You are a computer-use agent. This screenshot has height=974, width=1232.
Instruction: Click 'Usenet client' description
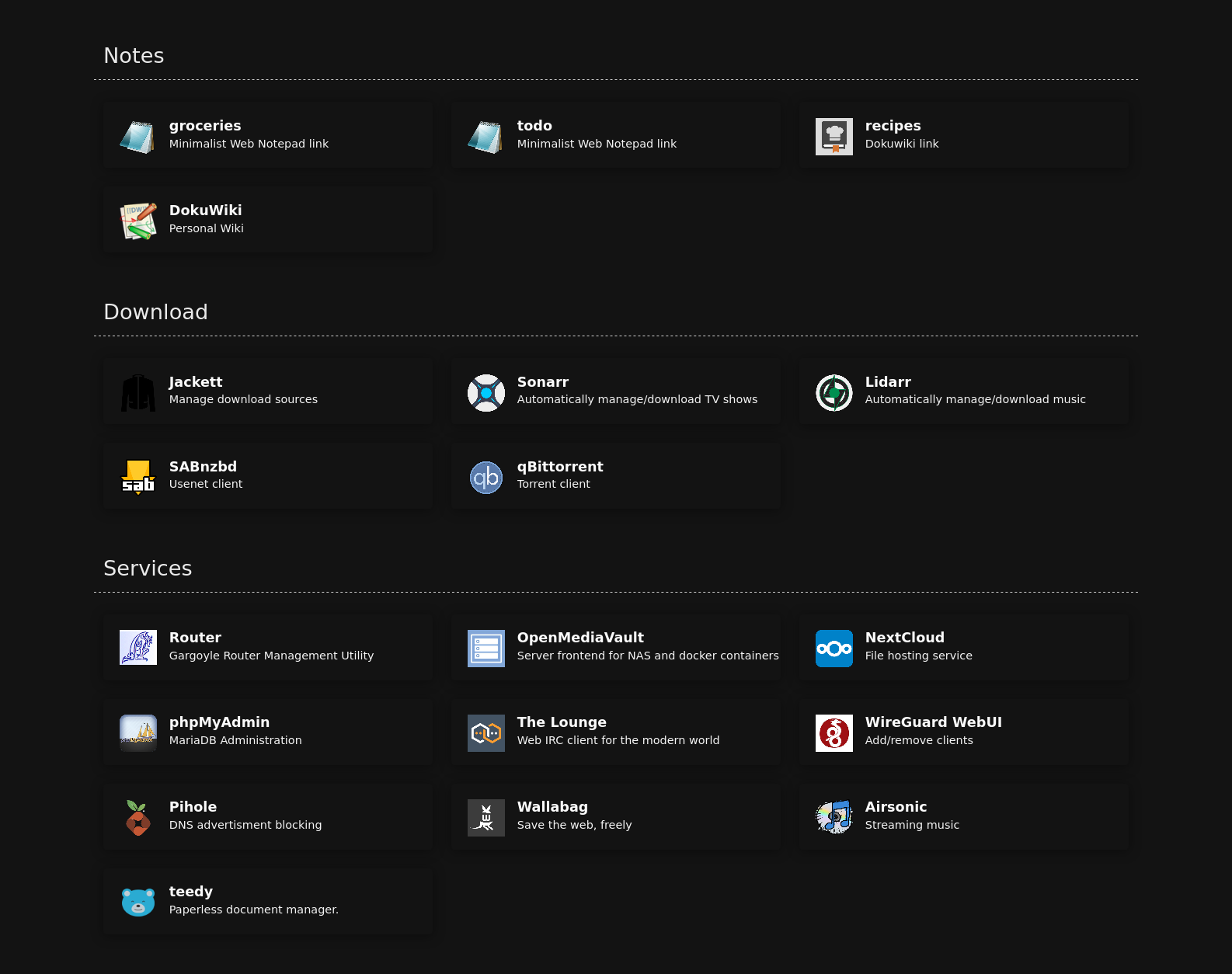[206, 484]
